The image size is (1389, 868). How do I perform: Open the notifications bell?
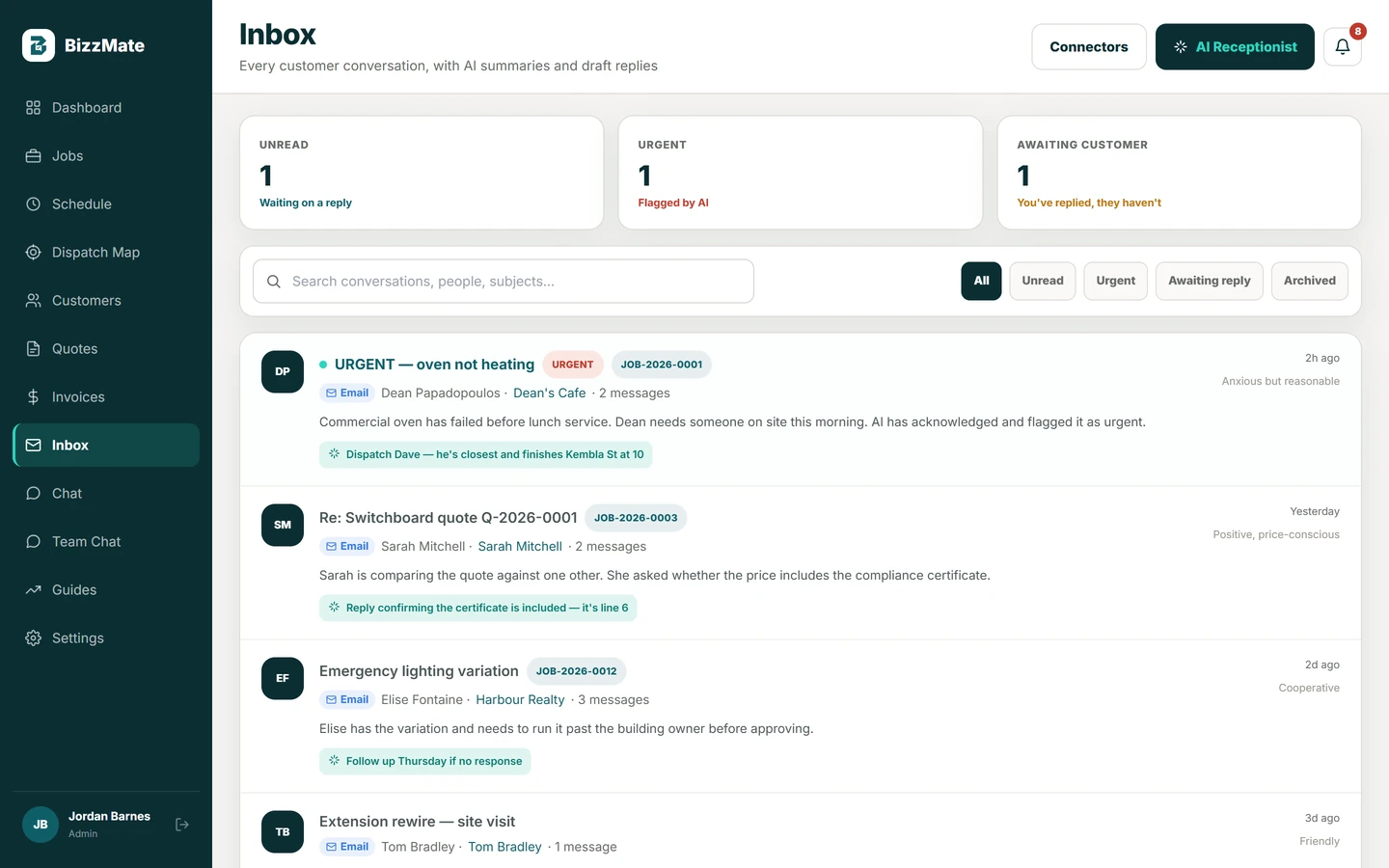(1343, 46)
